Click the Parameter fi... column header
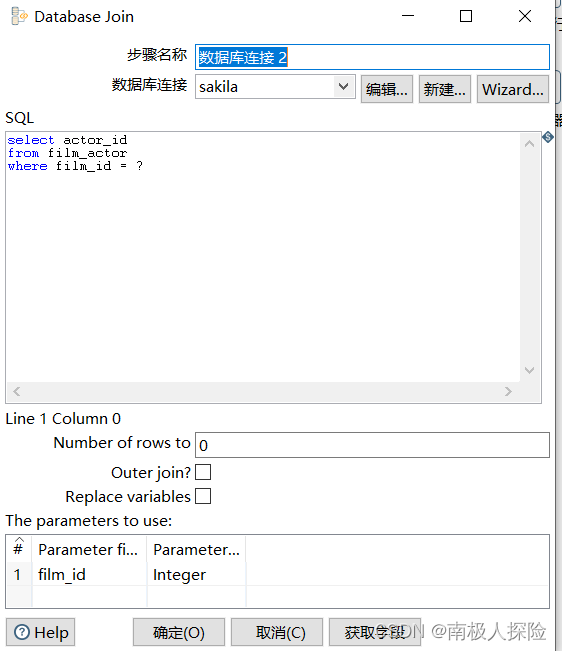562x651 pixels. (x=89, y=549)
